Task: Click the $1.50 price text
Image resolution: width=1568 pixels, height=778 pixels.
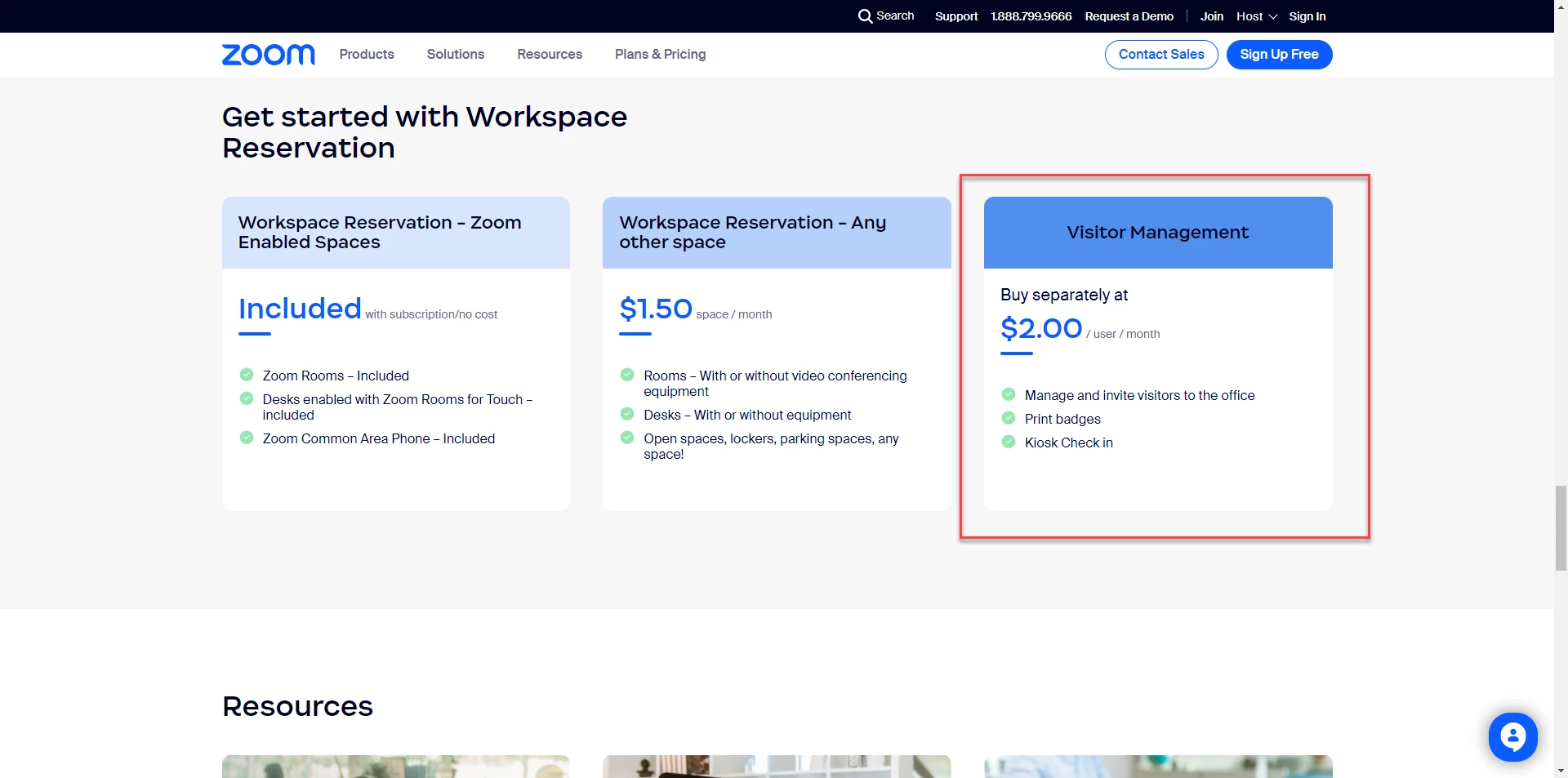Action: pos(656,309)
